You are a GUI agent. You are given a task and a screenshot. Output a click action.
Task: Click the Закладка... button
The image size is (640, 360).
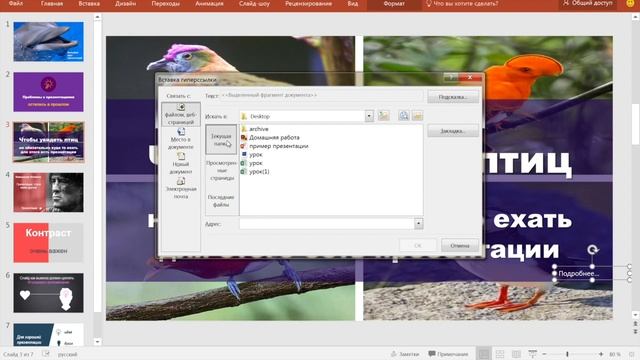[453, 131]
